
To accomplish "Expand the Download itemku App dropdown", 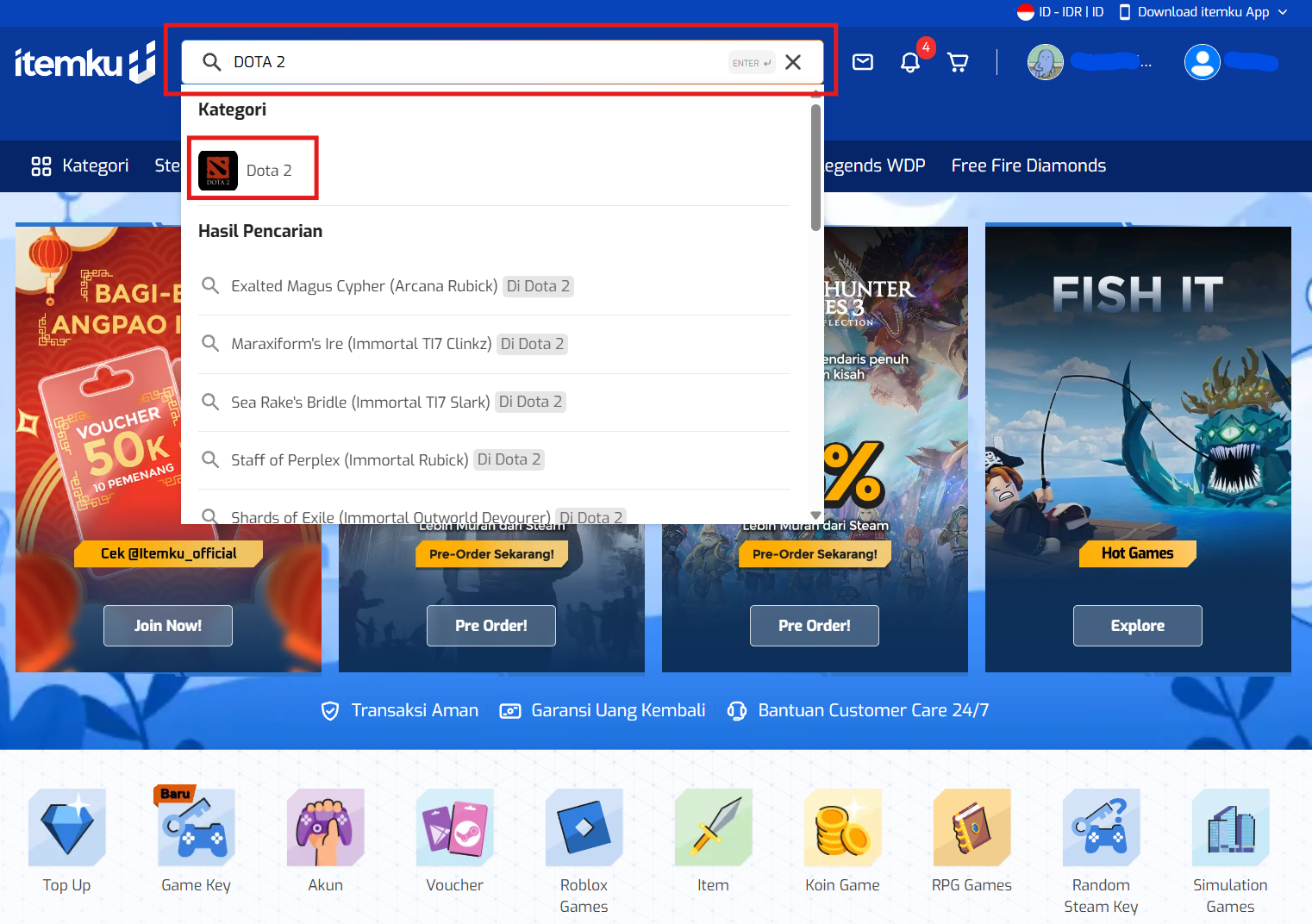I will (x=1203, y=12).
